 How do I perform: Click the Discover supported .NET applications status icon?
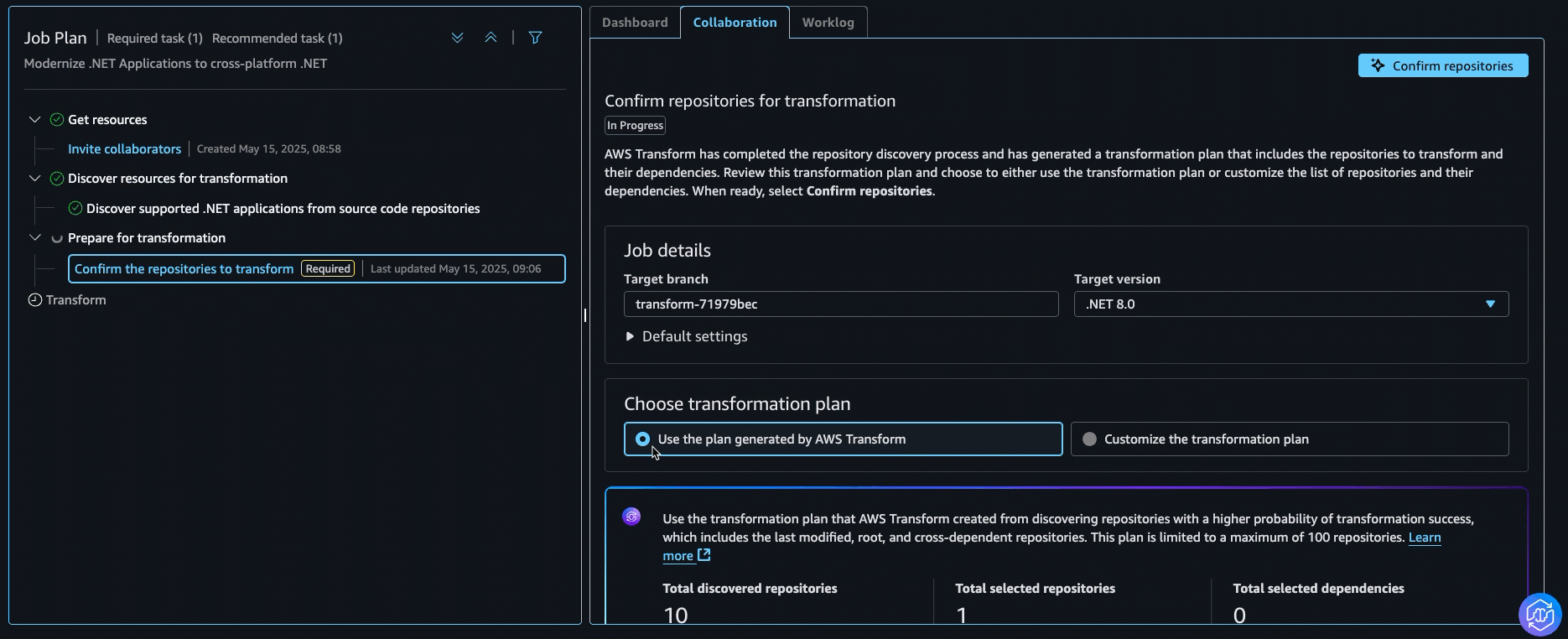click(75, 209)
